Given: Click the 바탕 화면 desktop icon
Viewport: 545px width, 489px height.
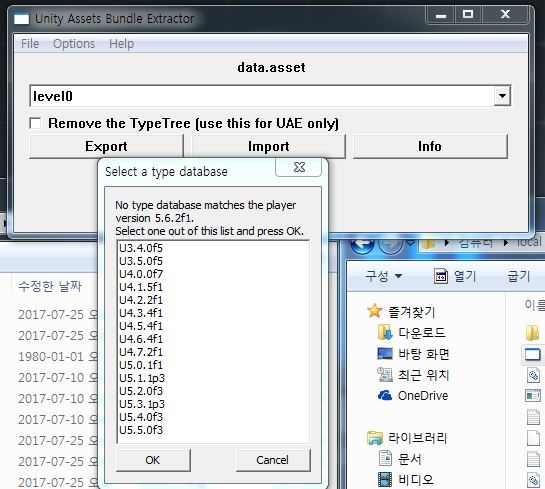Looking at the screenshot, I should (385, 353).
